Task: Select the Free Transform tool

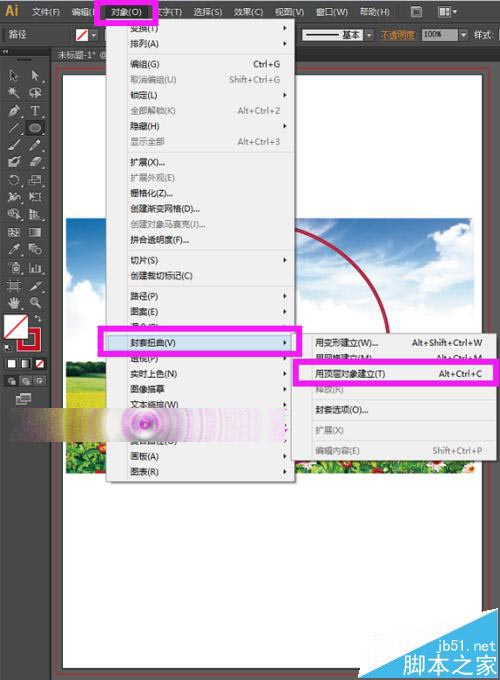Action: click(35, 197)
